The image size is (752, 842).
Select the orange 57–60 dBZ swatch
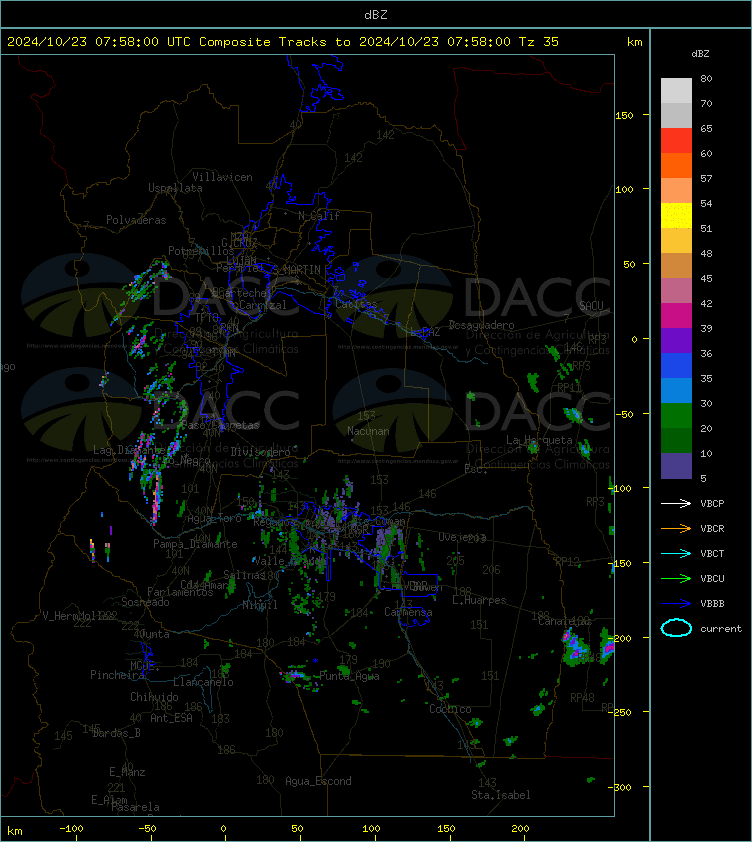pyautogui.click(x=676, y=165)
